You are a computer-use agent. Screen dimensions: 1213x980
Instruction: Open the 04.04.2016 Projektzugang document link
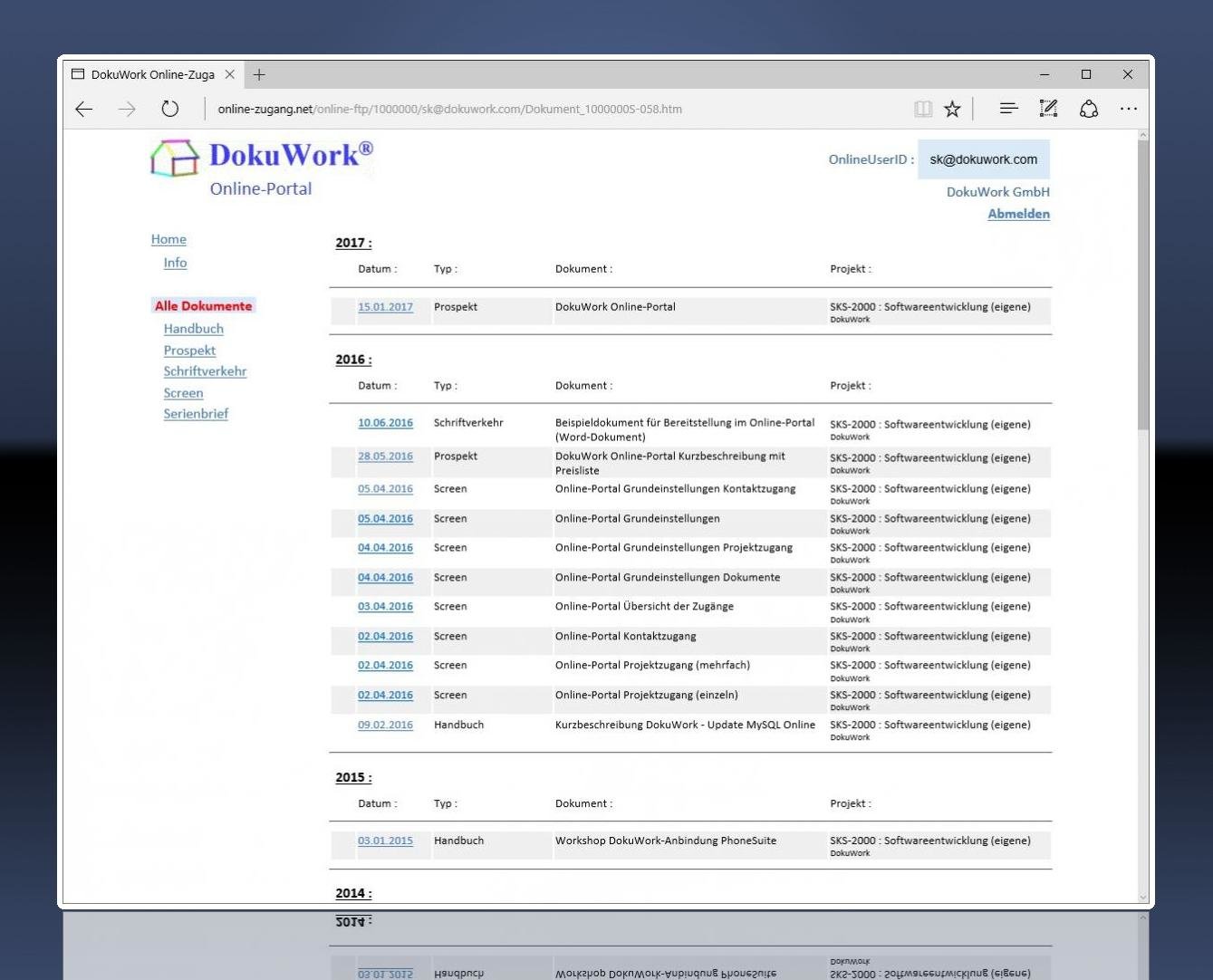pos(385,548)
